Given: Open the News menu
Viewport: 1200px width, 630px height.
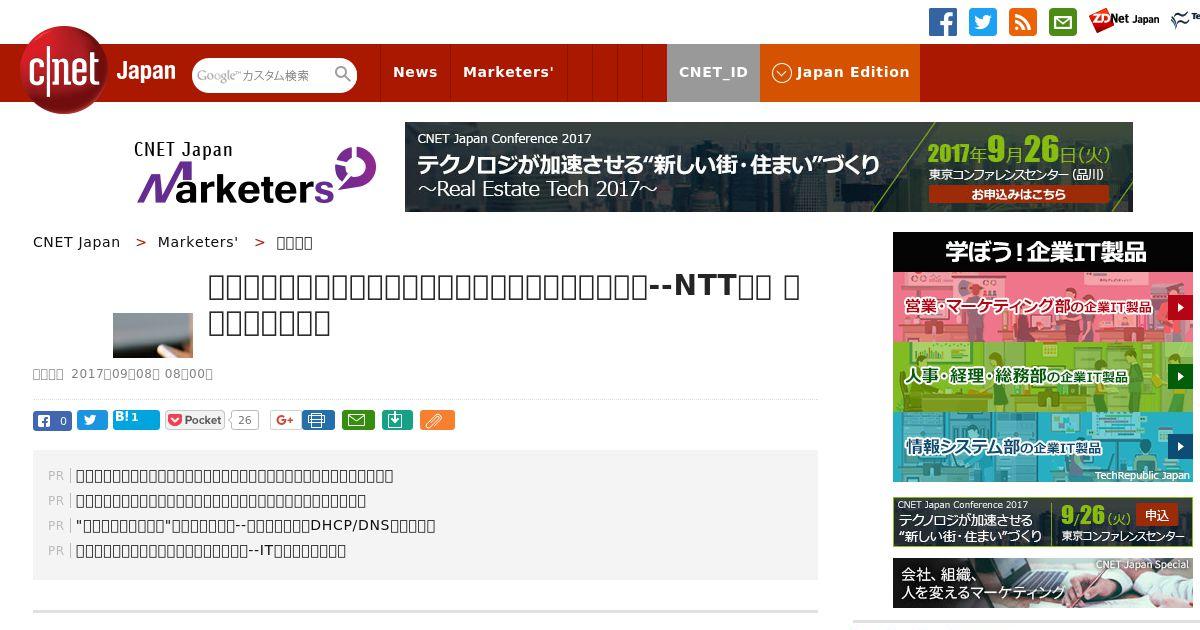Looking at the screenshot, I should point(415,72).
